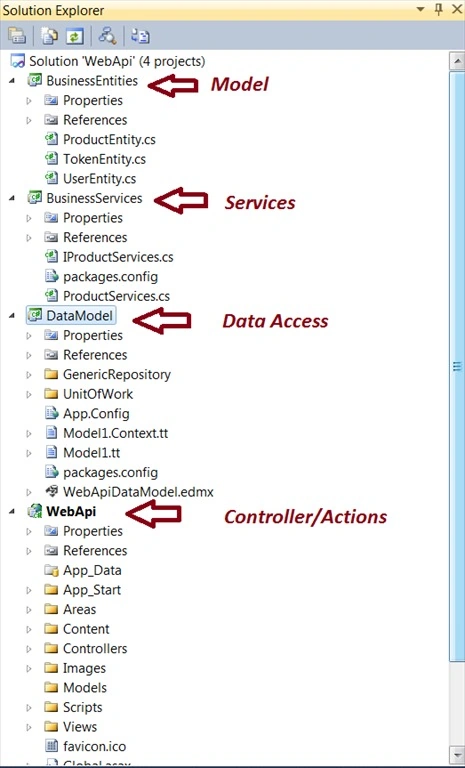Click the magnifier toolbar icon
Screen dimensions: 465x768
tap(107, 36)
